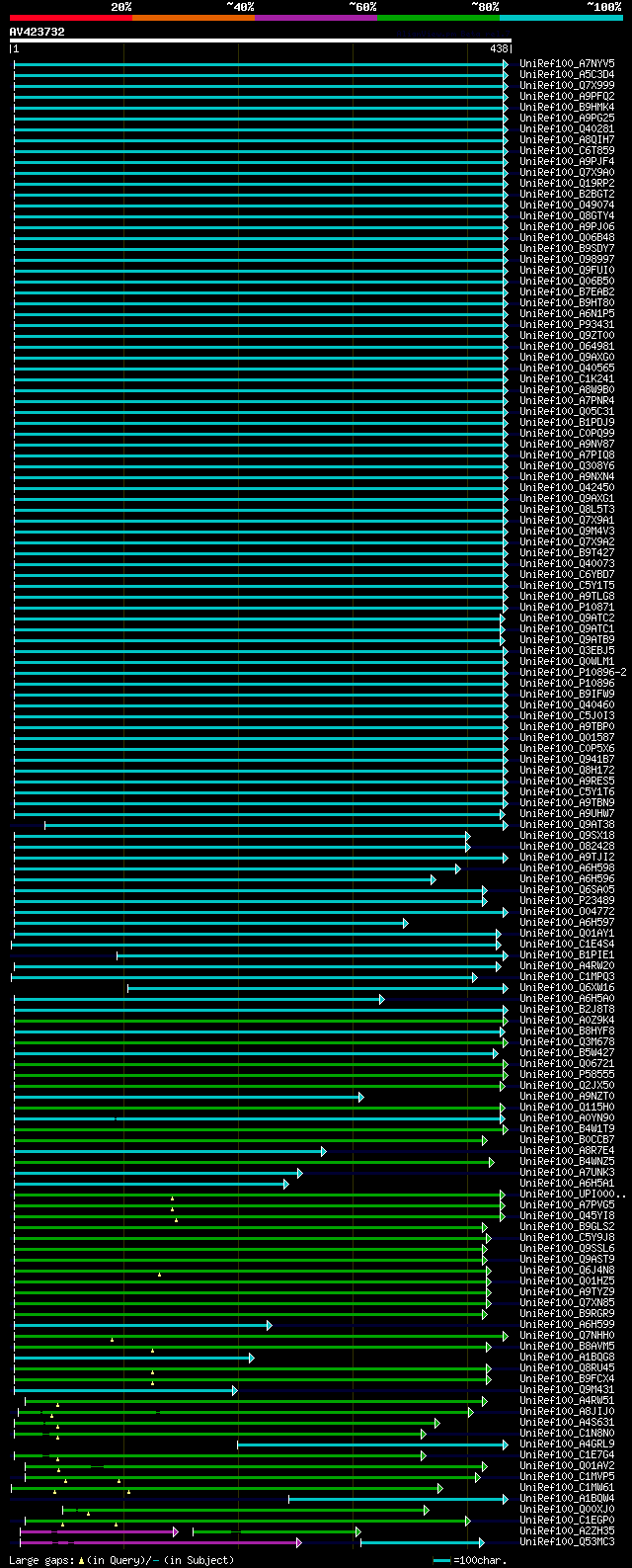Select label UniRef100_A1BQW4

567,1498
